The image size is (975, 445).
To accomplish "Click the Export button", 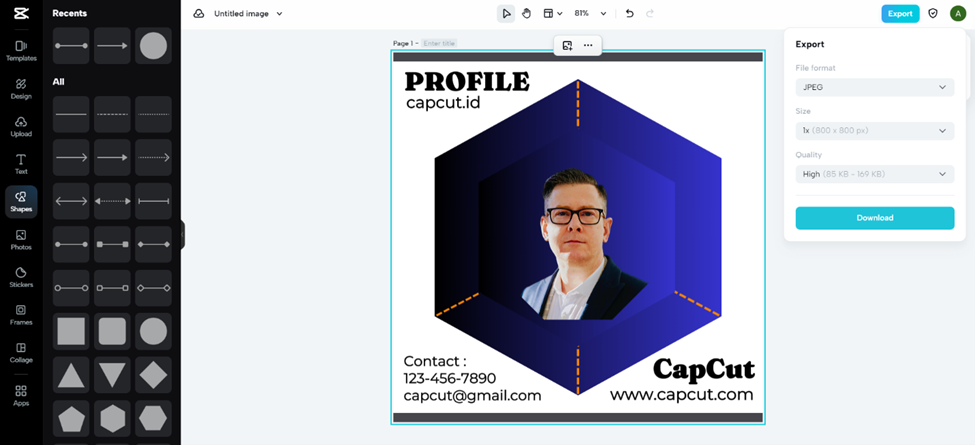I will [x=900, y=14].
